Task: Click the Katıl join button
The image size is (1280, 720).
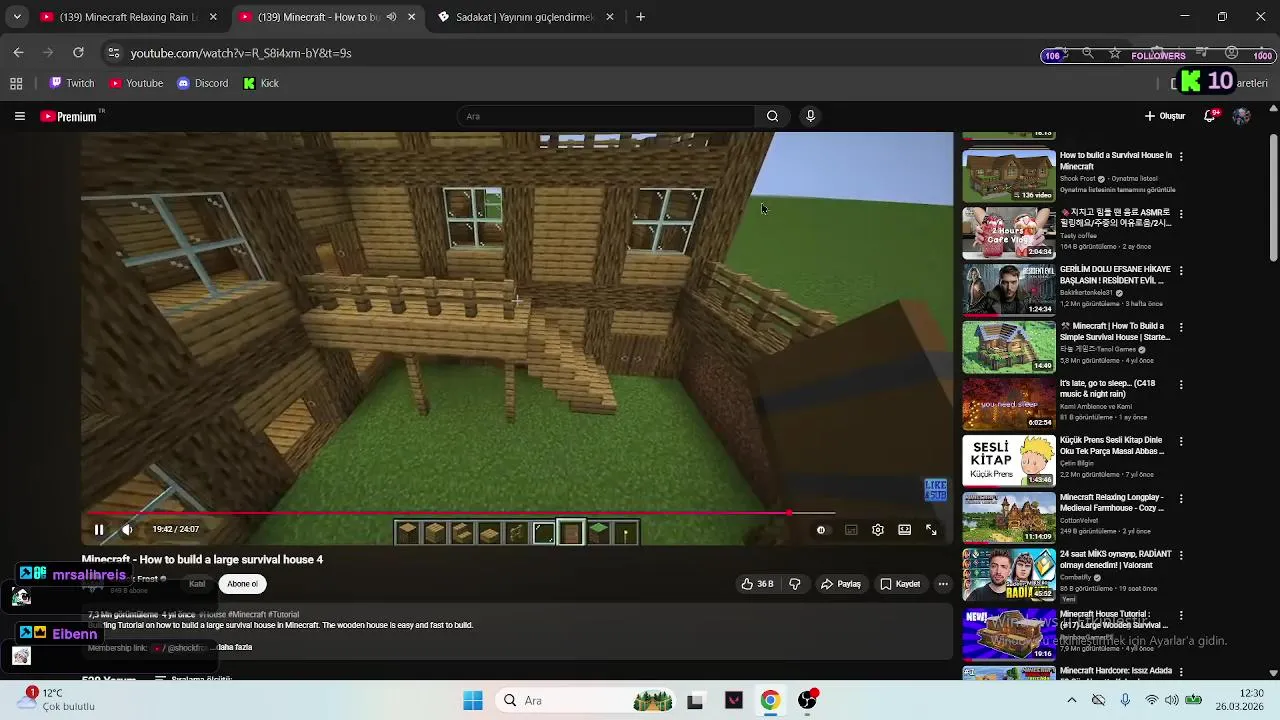Action: click(x=197, y=584)
